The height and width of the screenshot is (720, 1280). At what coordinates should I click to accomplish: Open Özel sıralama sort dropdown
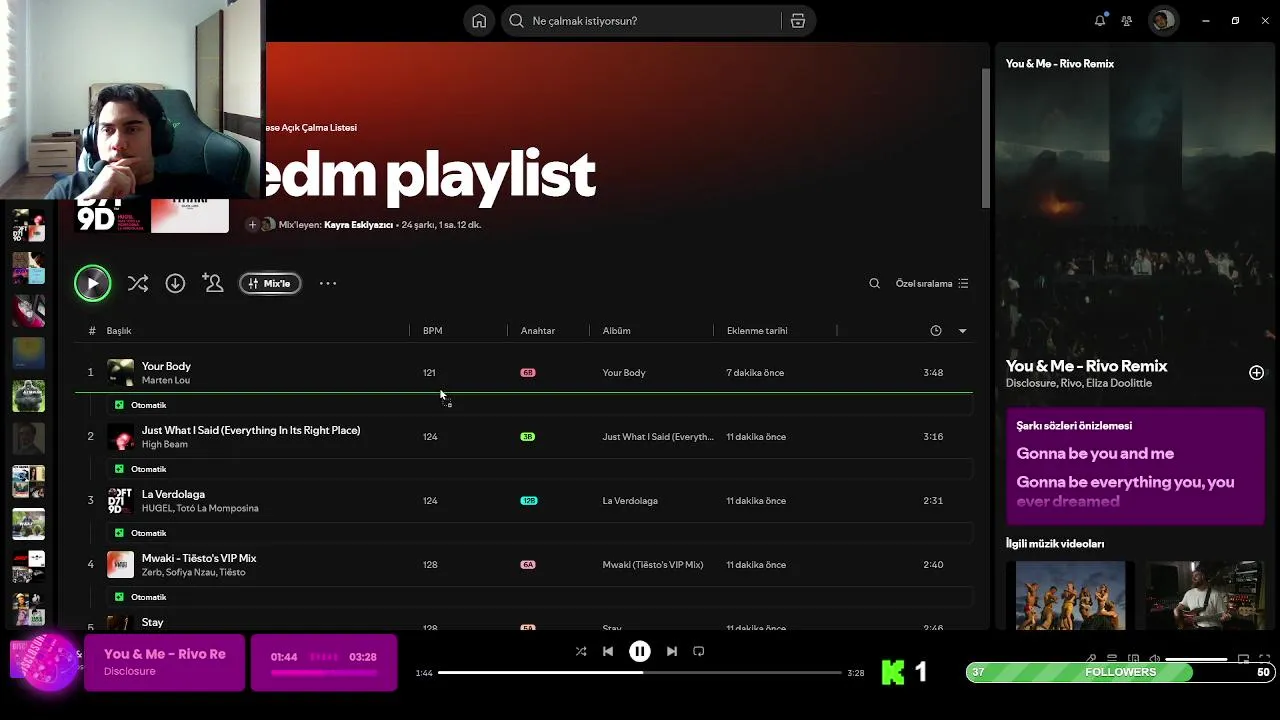(x=932, y=284)
